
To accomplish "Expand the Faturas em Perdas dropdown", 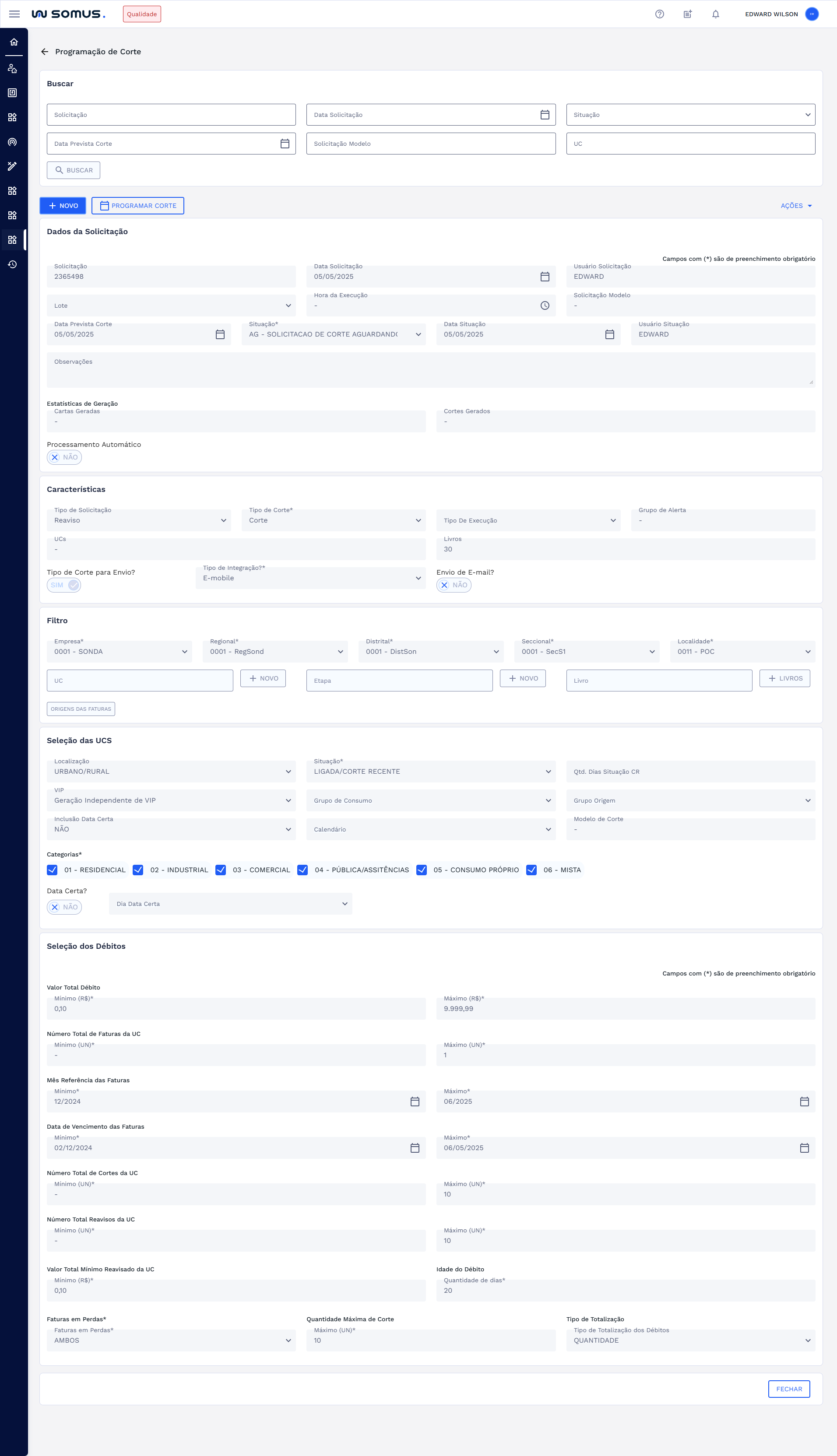I will 171,1340.
